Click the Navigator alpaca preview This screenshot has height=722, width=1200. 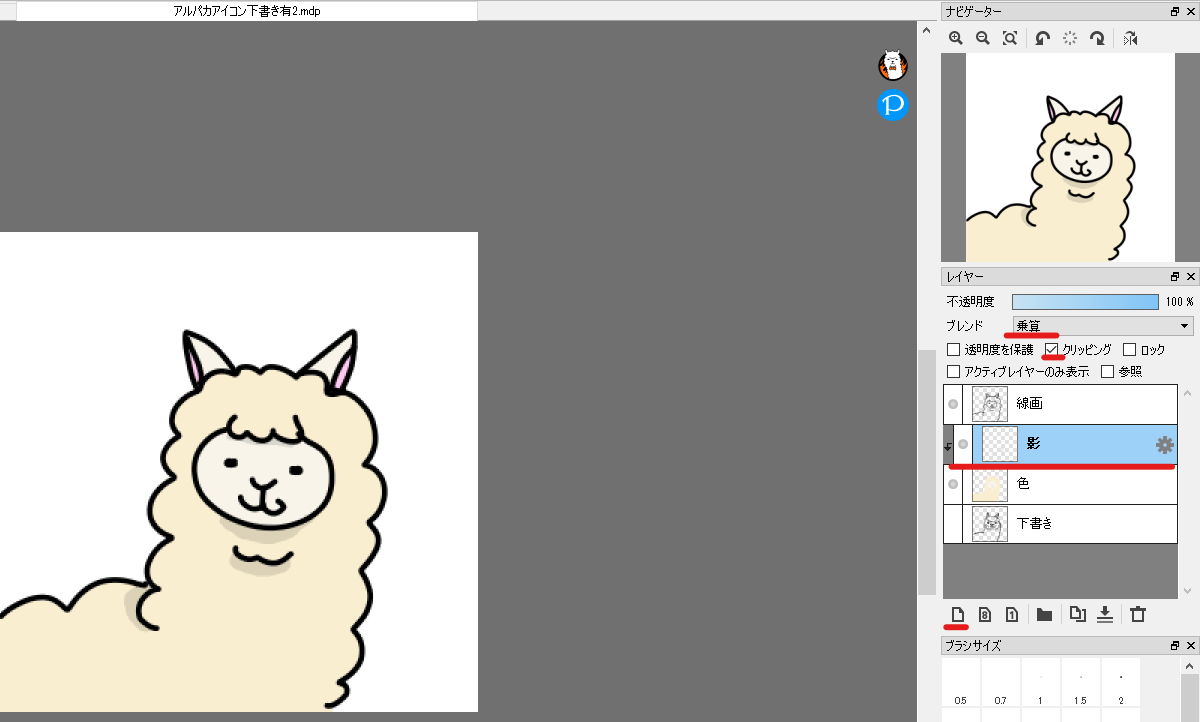point(1070,157)
